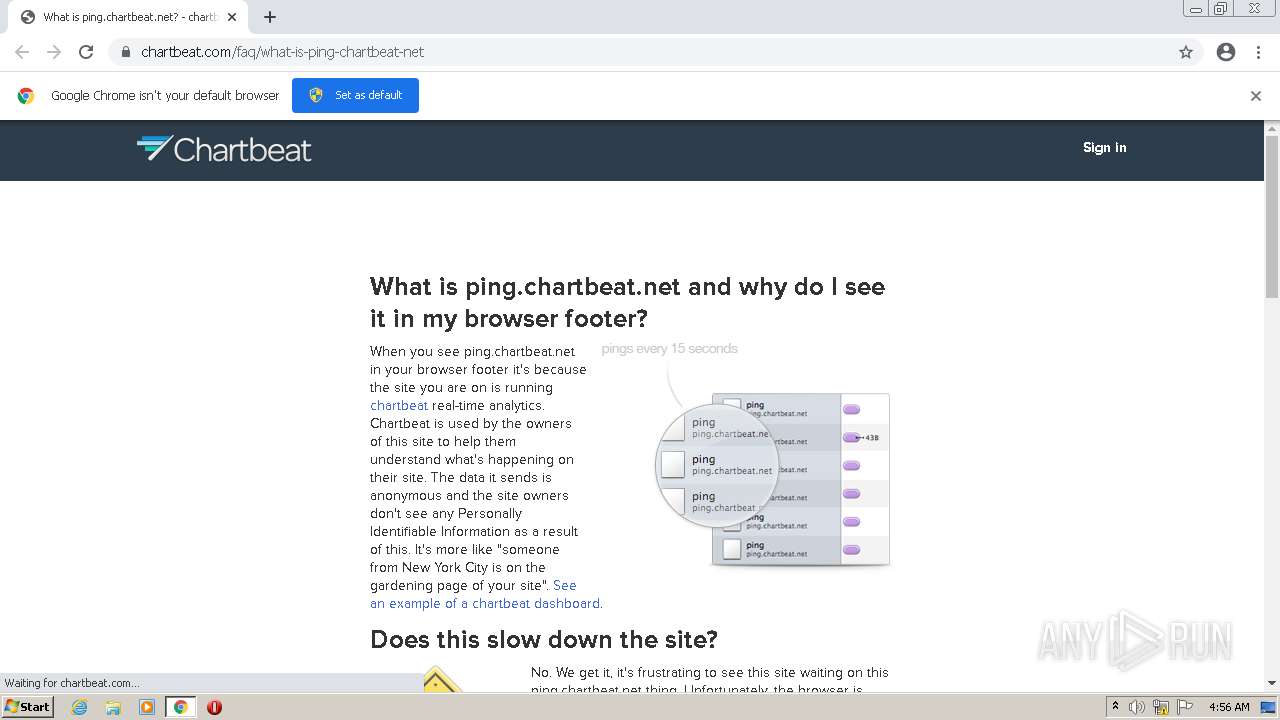Image resolution: width=1280 pixels, height=720 pixels.
Task: Open a new tab with the plus button
Action: click(270, 17)
